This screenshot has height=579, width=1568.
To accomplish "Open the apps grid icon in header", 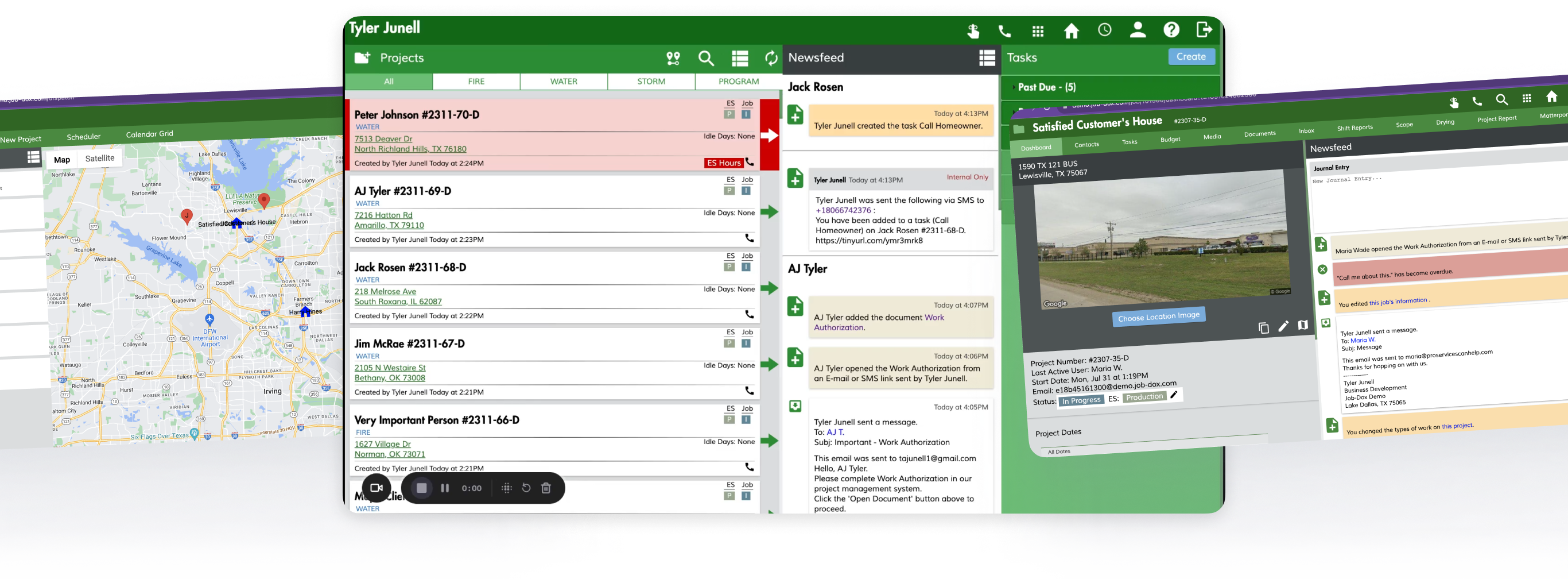I will pyautogui.click(x=1038, y=31).
